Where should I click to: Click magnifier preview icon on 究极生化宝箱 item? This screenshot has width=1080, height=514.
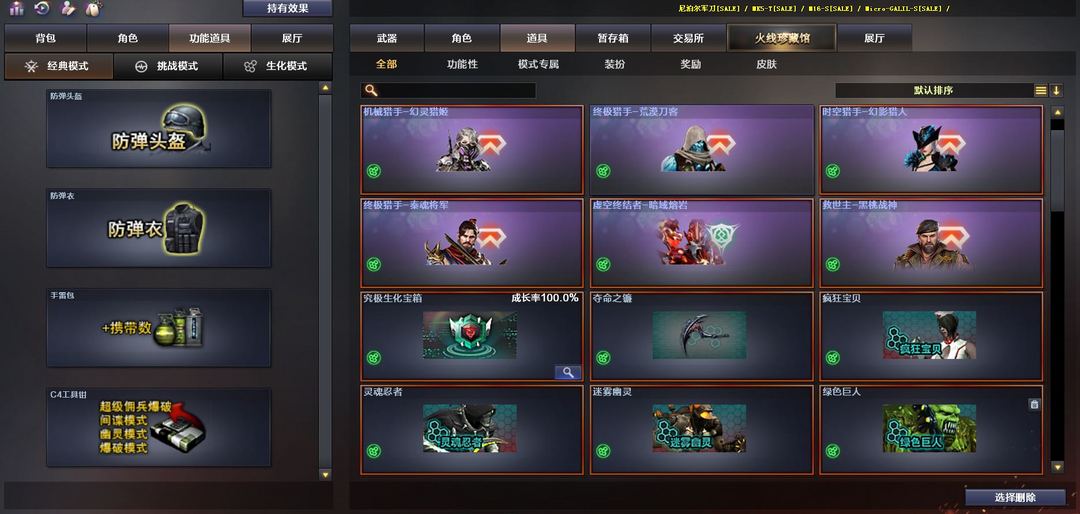(568, 372)
